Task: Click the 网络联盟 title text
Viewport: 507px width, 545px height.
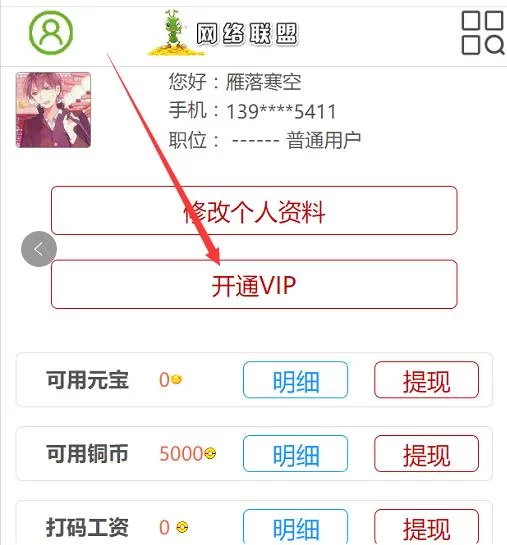Action: (247, 34)
